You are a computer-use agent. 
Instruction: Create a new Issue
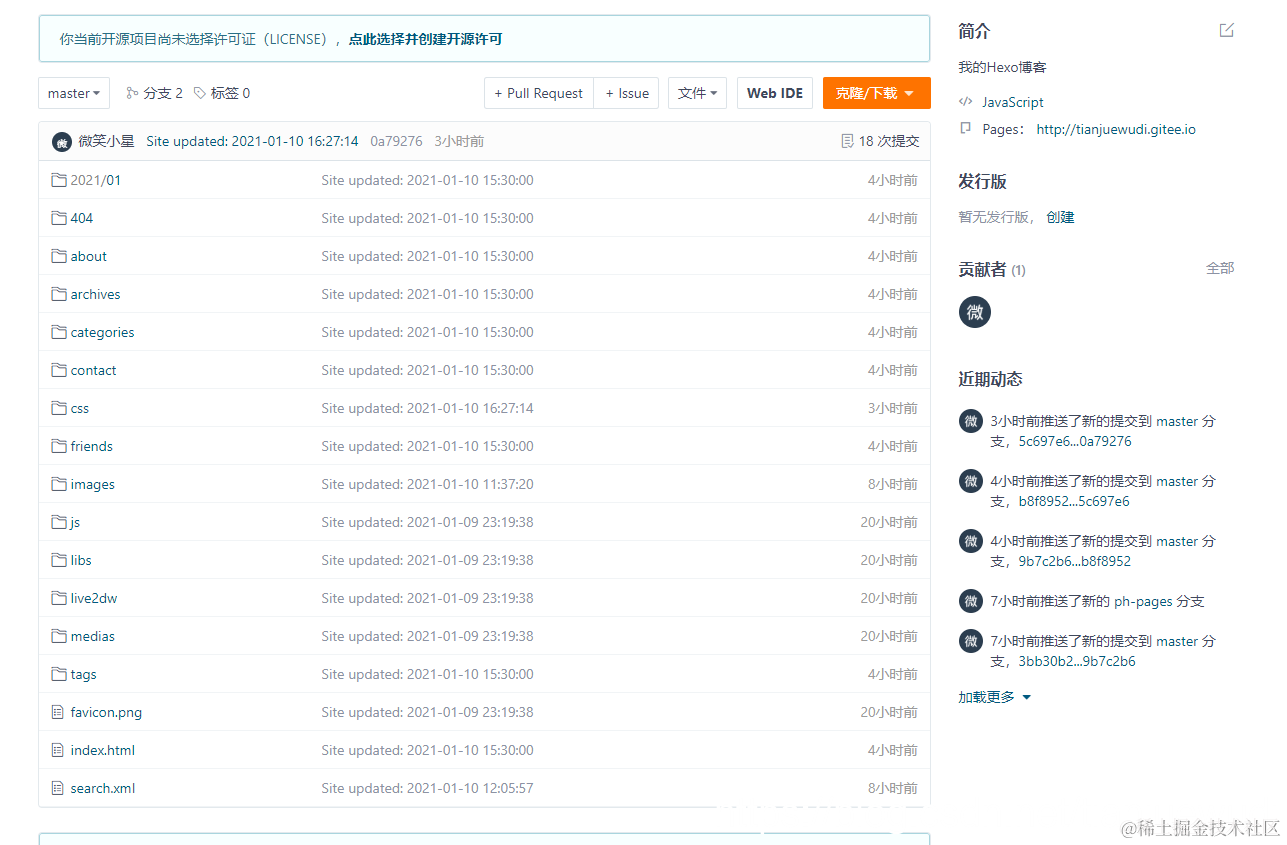(627, 93)
